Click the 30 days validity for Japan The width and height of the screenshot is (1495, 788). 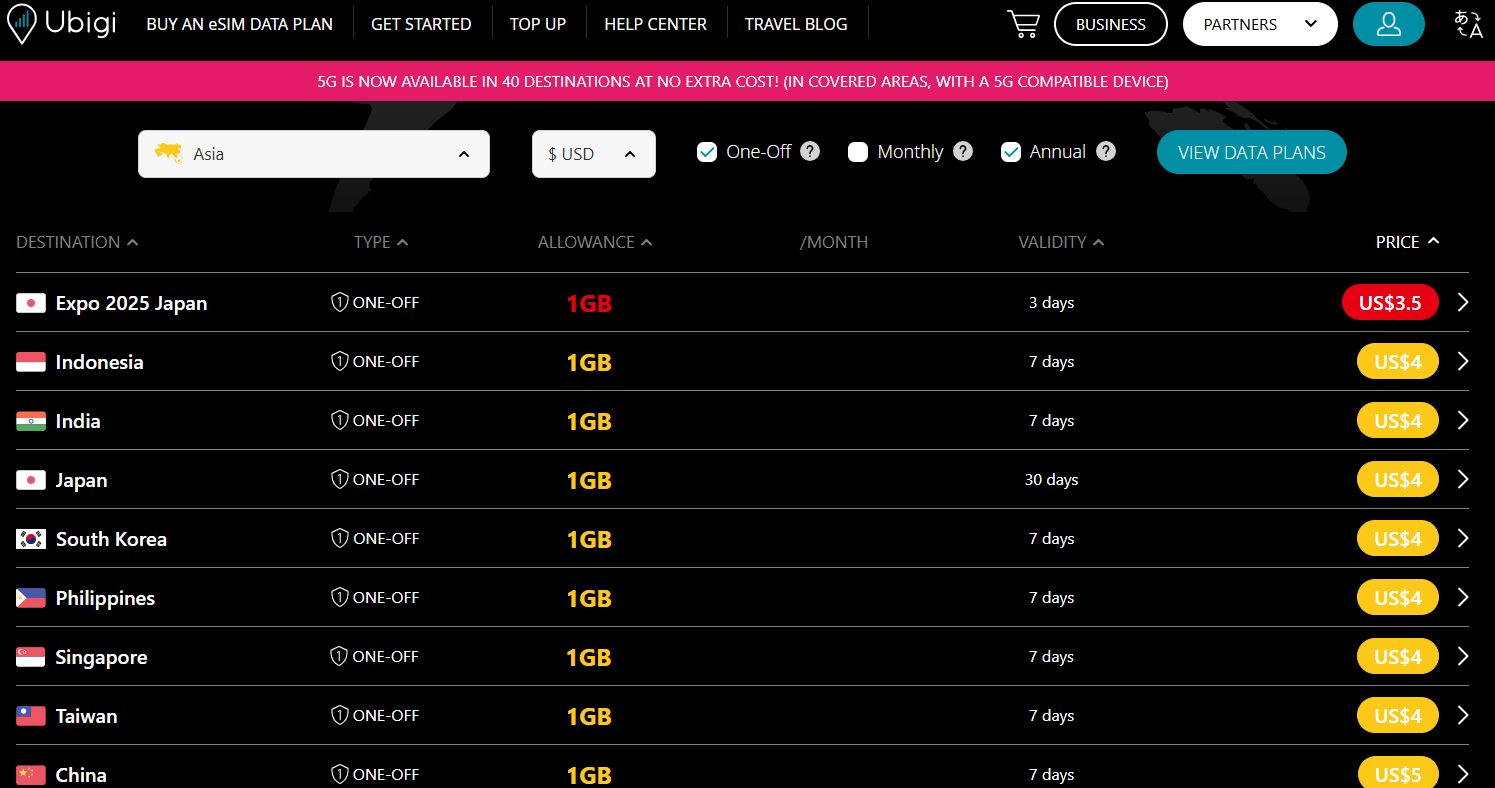1051,480
